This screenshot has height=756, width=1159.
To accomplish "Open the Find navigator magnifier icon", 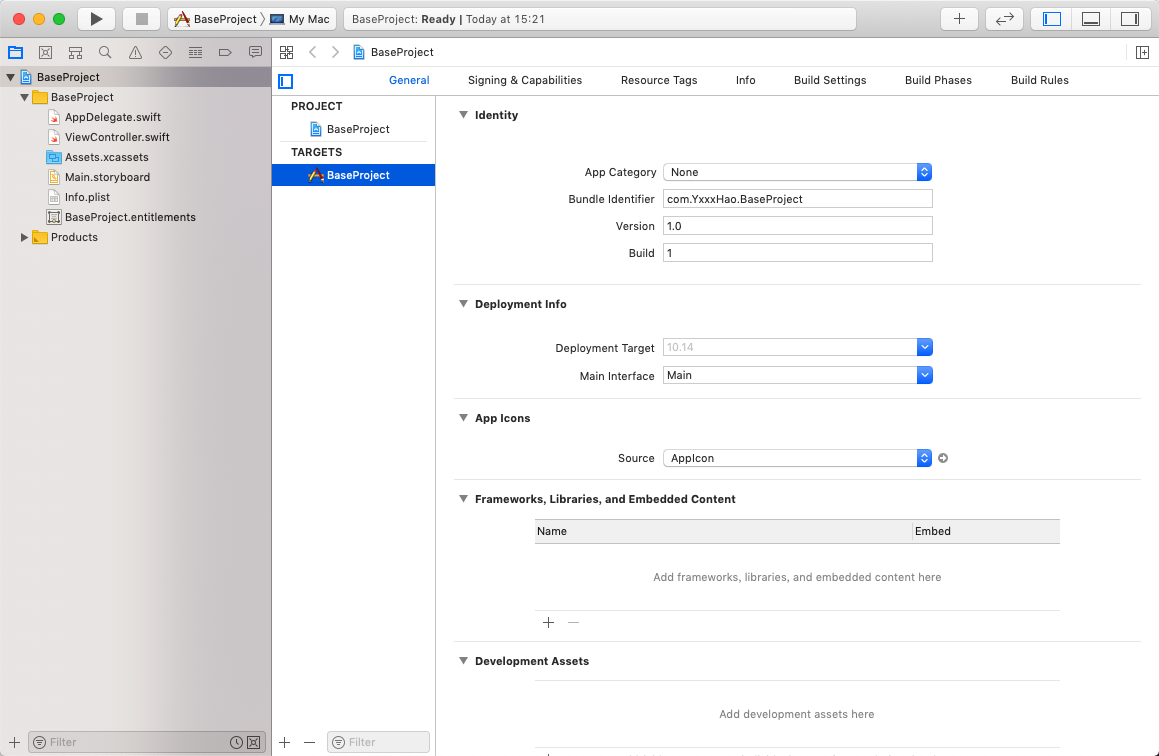I will pos(105,52).
